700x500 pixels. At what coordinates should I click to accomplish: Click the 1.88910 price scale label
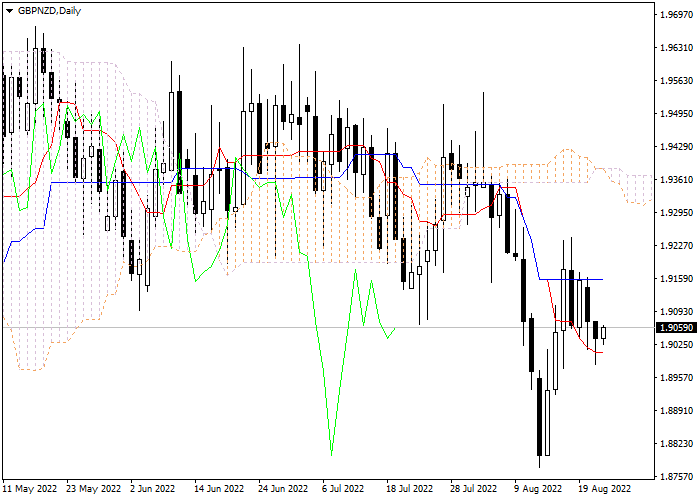tap(676, 411)
